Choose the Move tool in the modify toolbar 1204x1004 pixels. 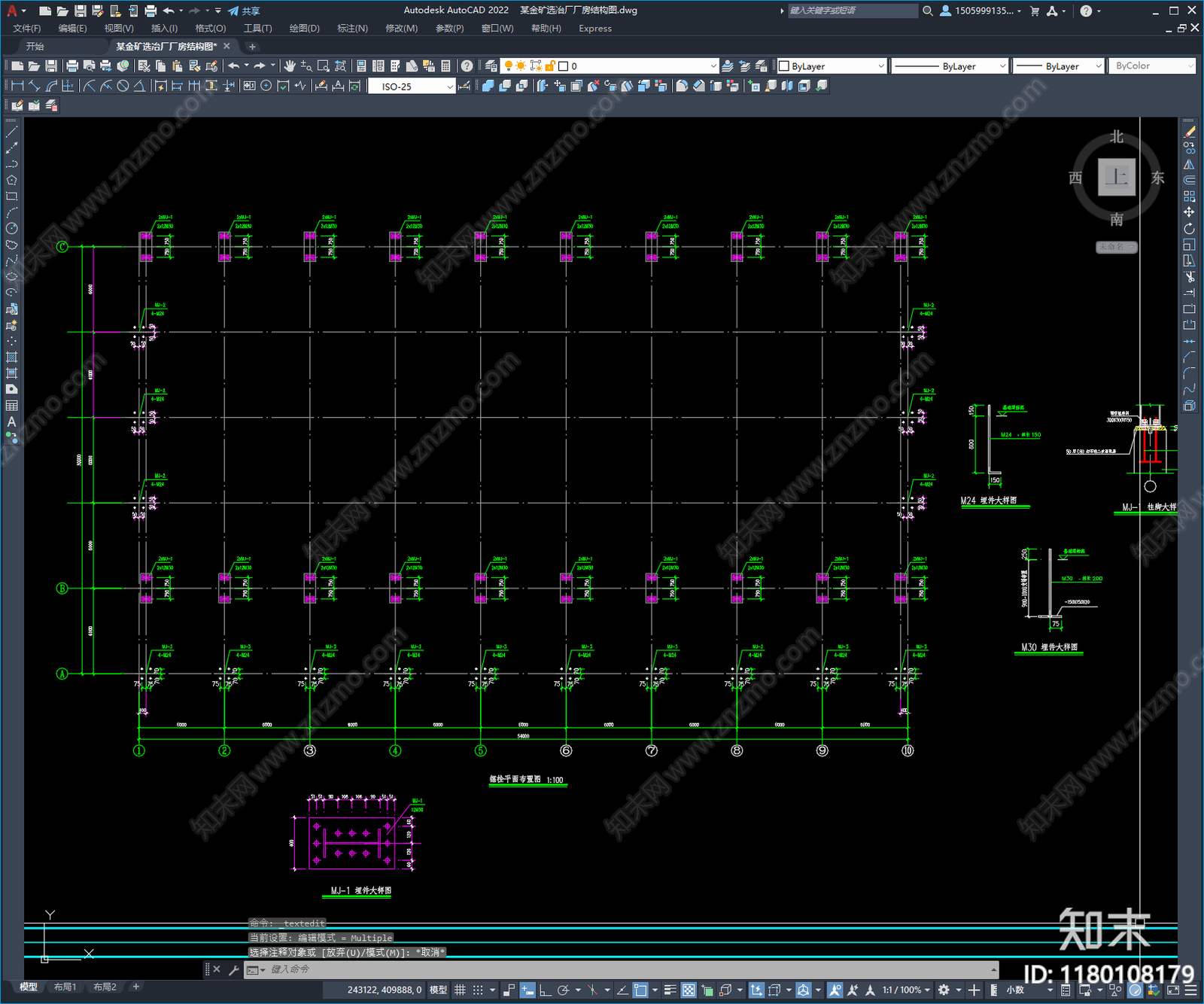pyautogui.click(x=1189, y=212)
